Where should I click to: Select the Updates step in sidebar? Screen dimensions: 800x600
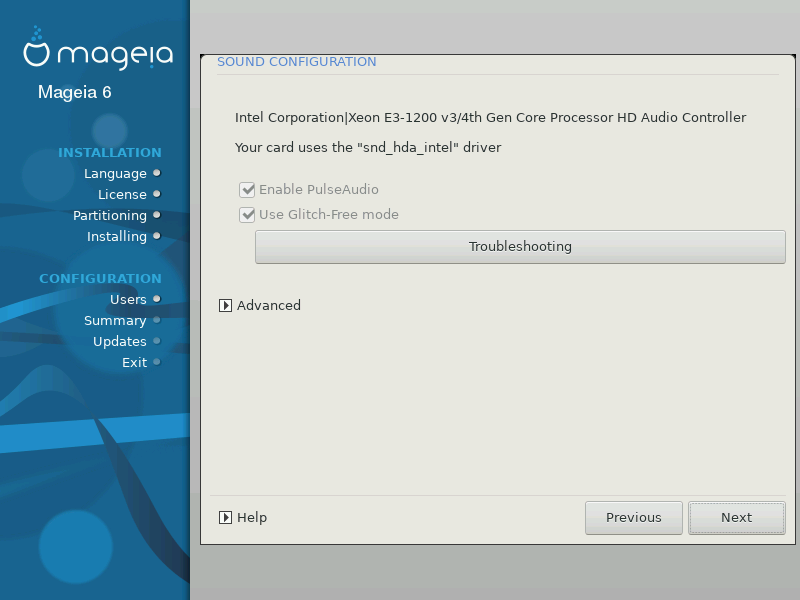(x=119, y=341)
